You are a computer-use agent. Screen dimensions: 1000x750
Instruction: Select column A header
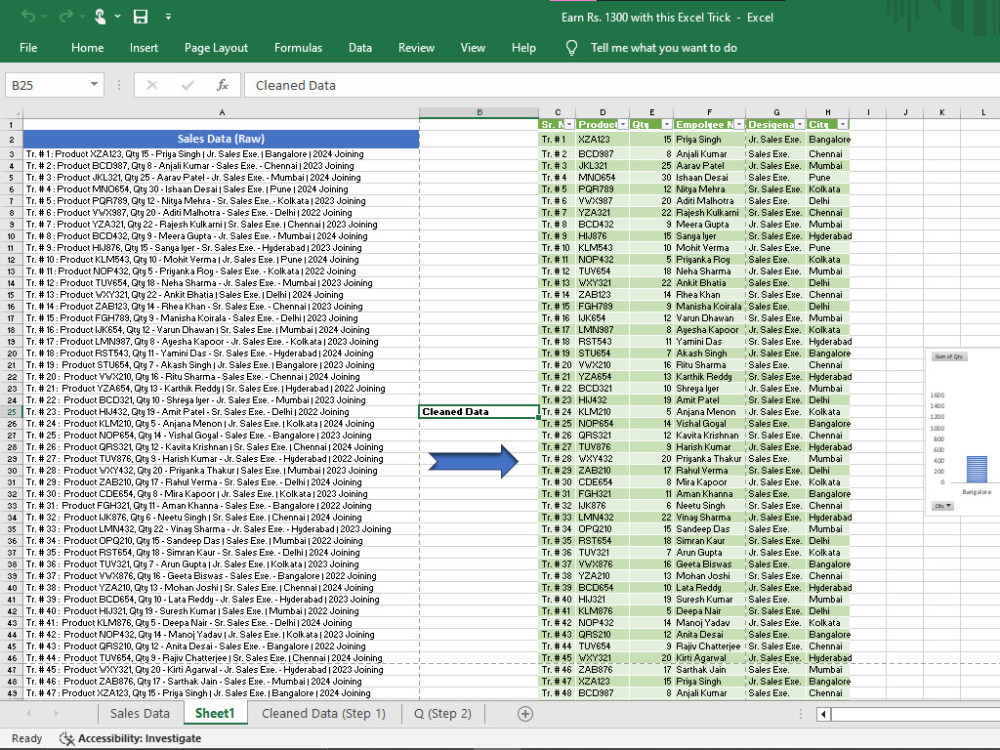(x=221, y=112)
